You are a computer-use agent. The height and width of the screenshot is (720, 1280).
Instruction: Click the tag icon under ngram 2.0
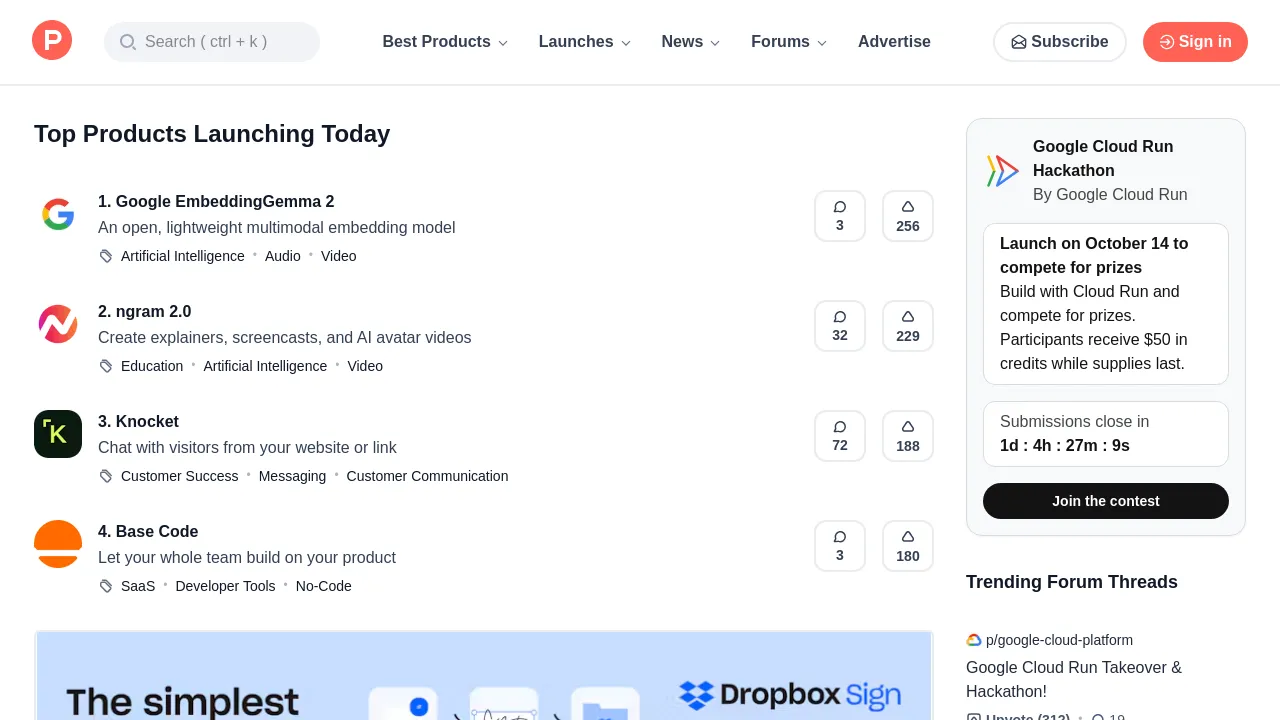click(106, 366)
